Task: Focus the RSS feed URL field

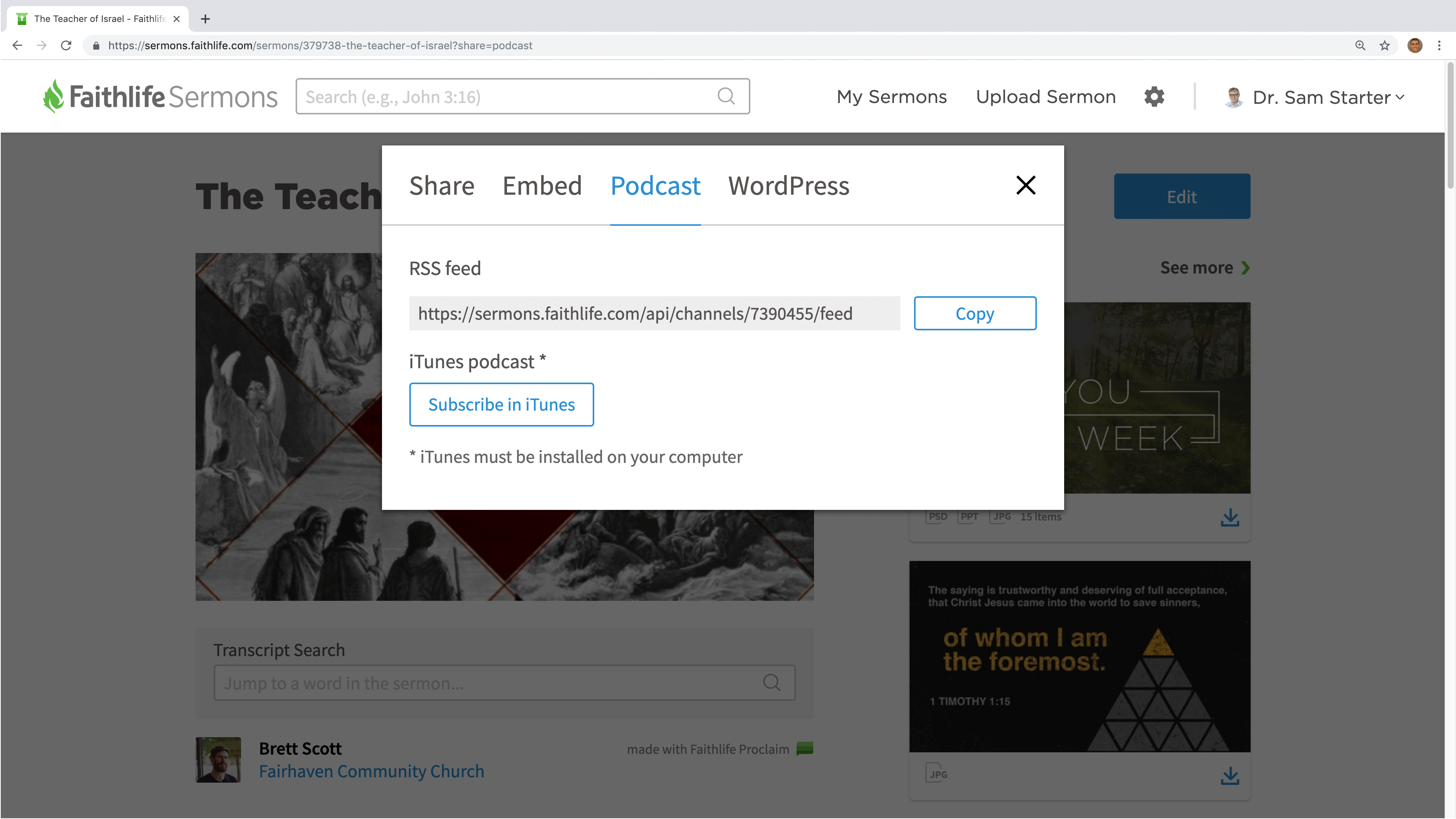Action: pyautogui.click(x=654, y=314)
